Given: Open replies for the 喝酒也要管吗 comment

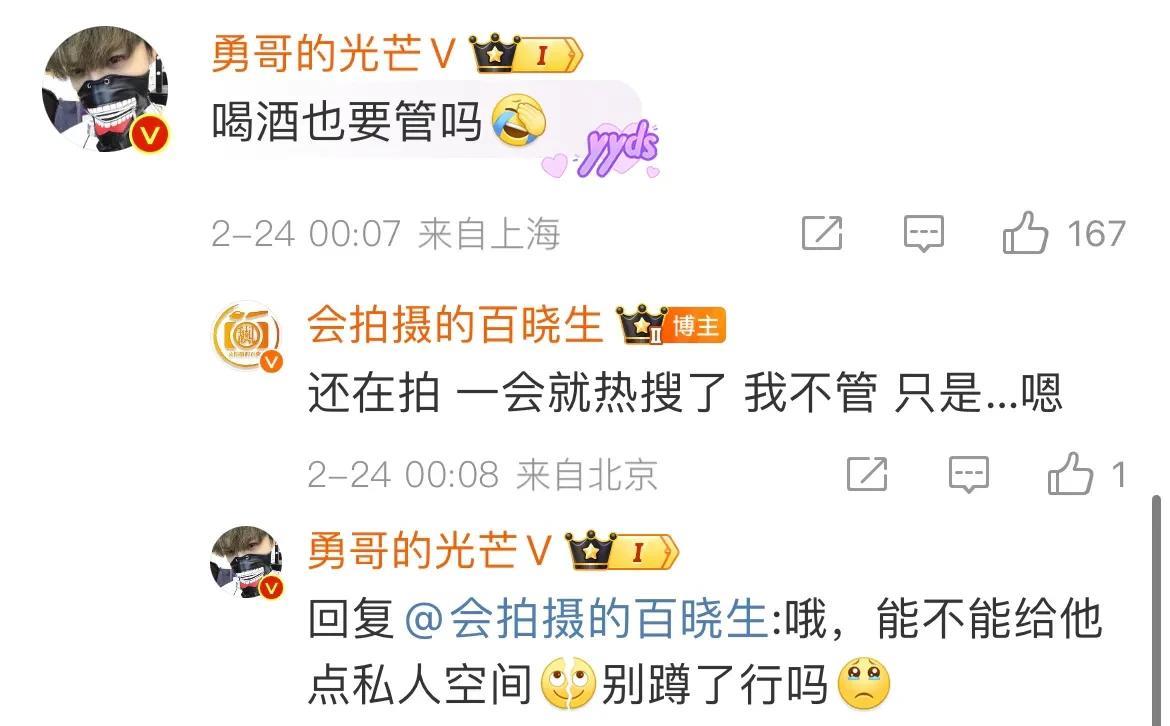Looking at the screenshot, I should pos(924,234).
